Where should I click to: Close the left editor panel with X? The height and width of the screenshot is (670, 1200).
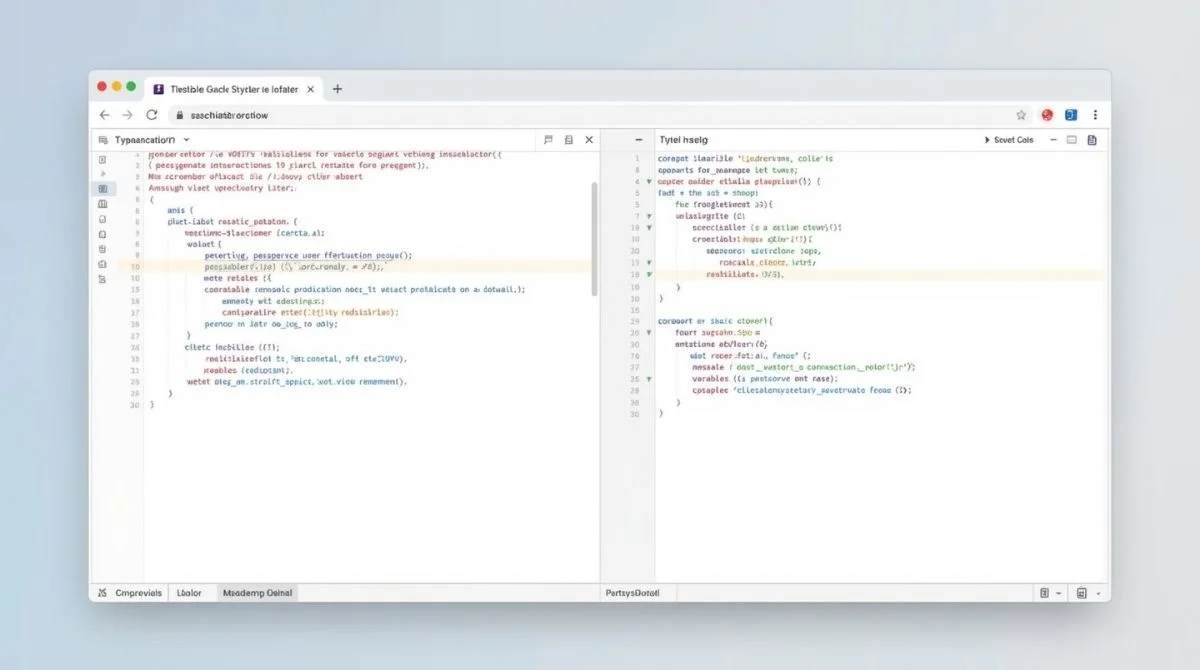point(589,140)
